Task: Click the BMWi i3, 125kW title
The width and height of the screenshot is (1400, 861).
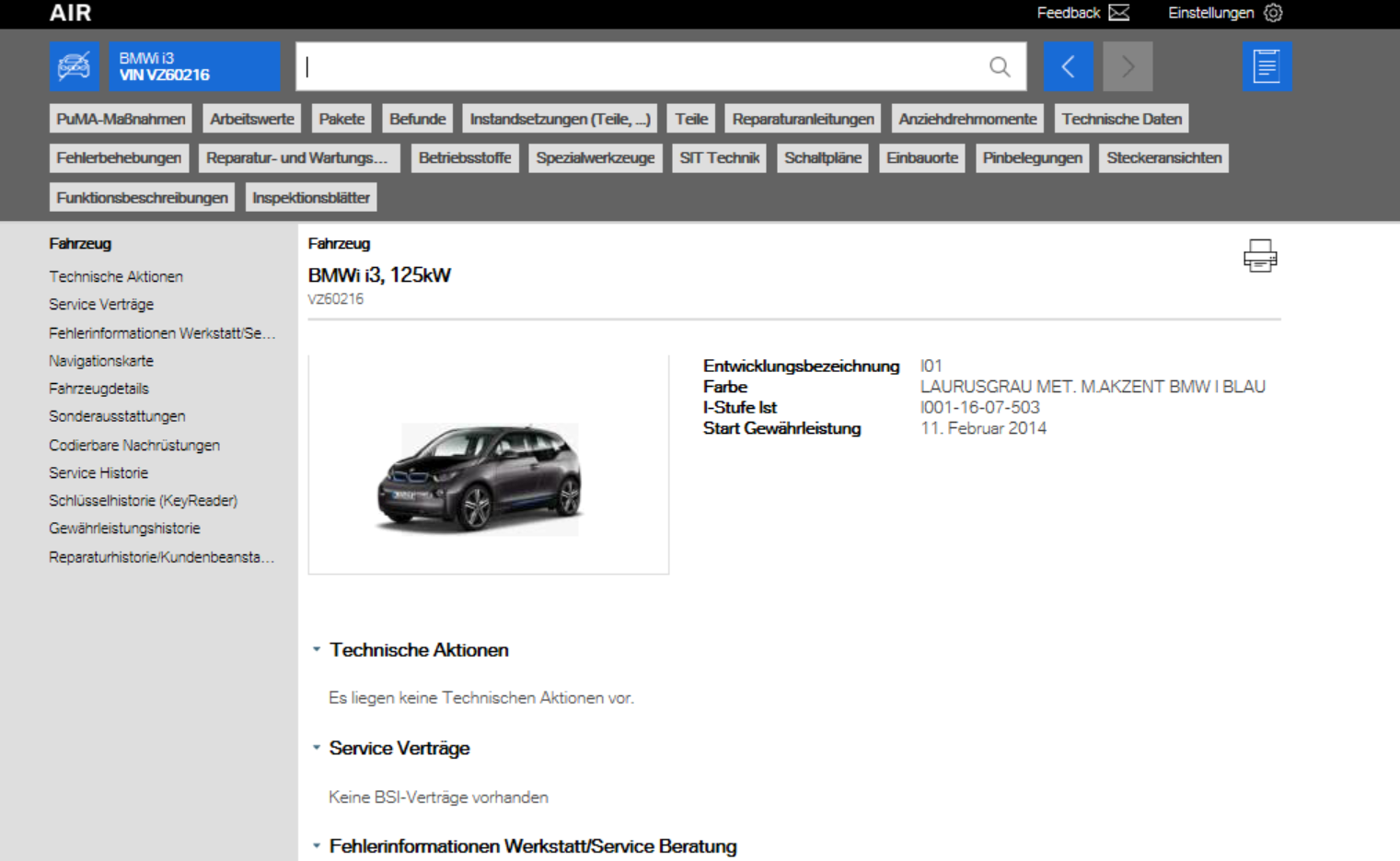Action: [x=379, y=274]
